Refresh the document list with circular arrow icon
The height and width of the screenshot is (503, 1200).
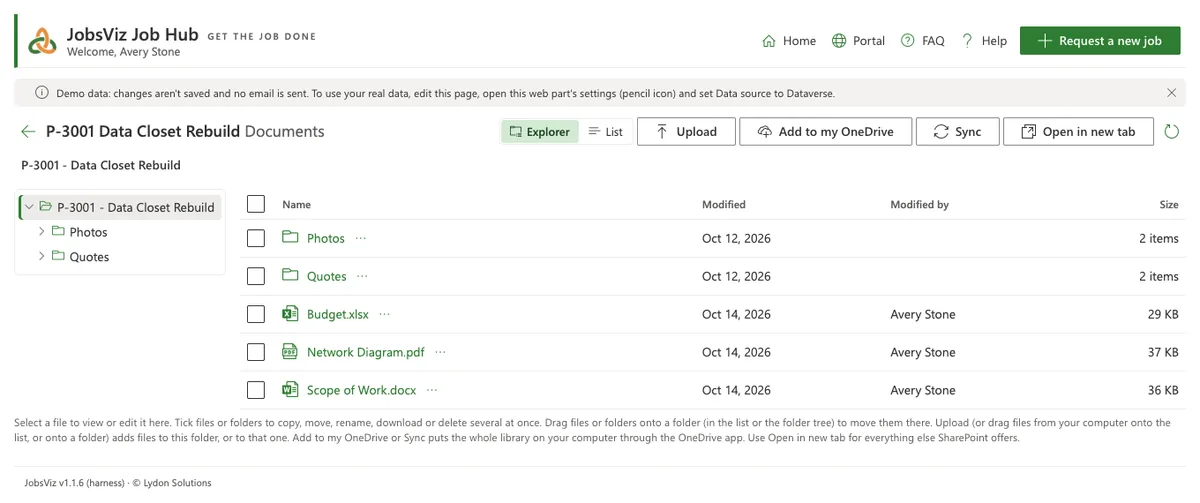point(1172,132)
